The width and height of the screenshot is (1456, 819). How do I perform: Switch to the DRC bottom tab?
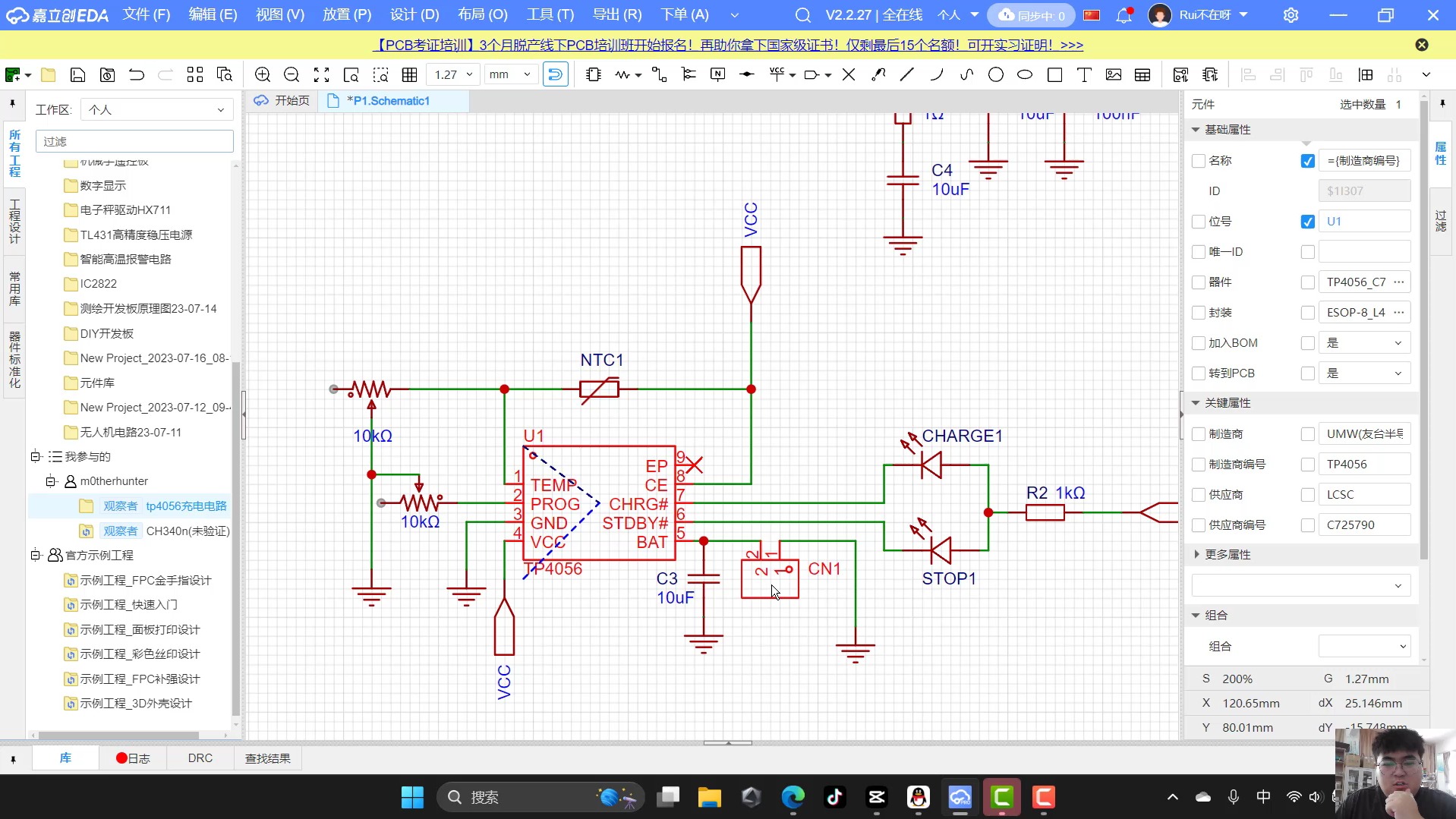[200, 758]
